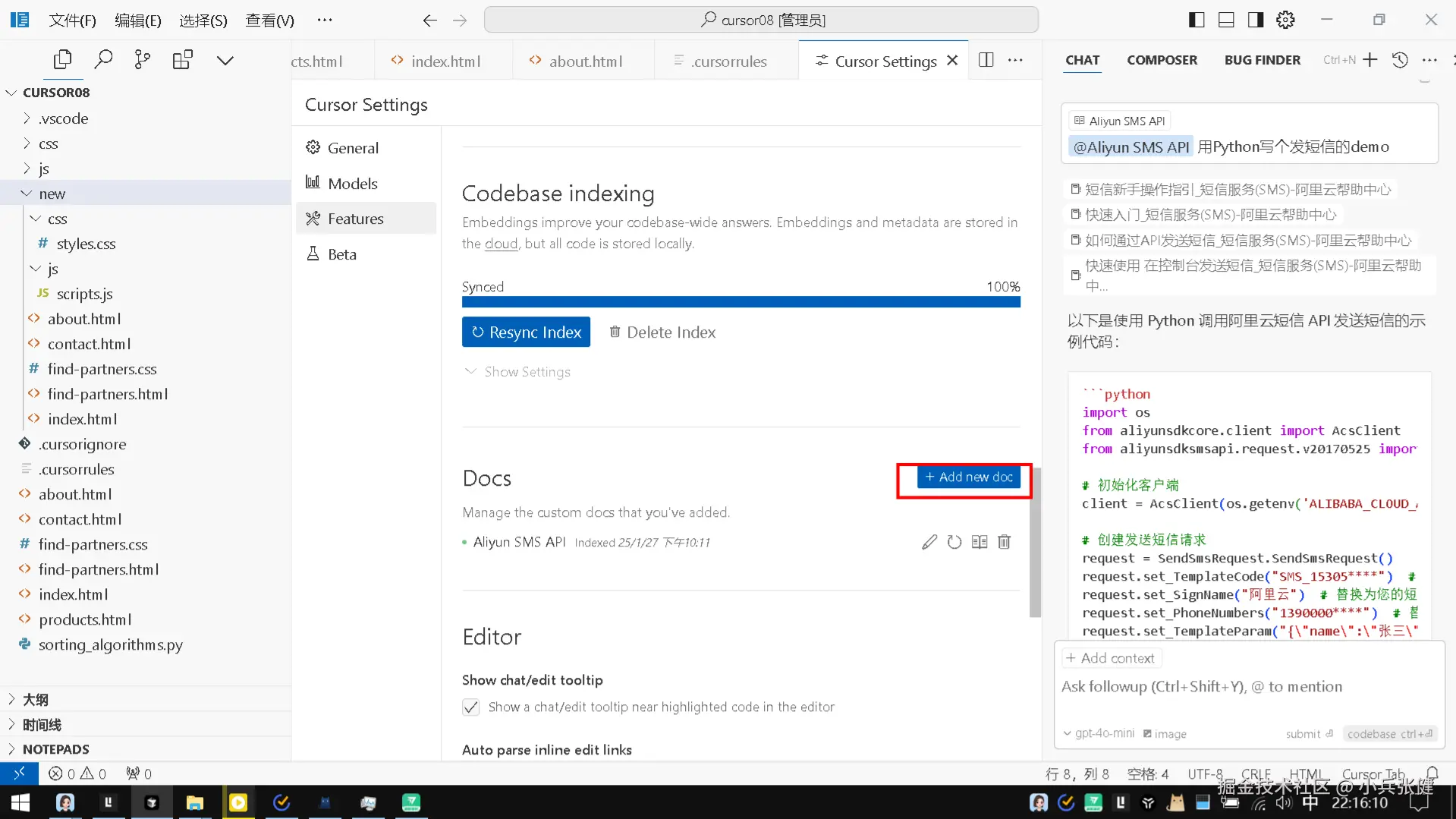Open the 编辑(E) menu
1456x819 pixels.
click(138, 20)
